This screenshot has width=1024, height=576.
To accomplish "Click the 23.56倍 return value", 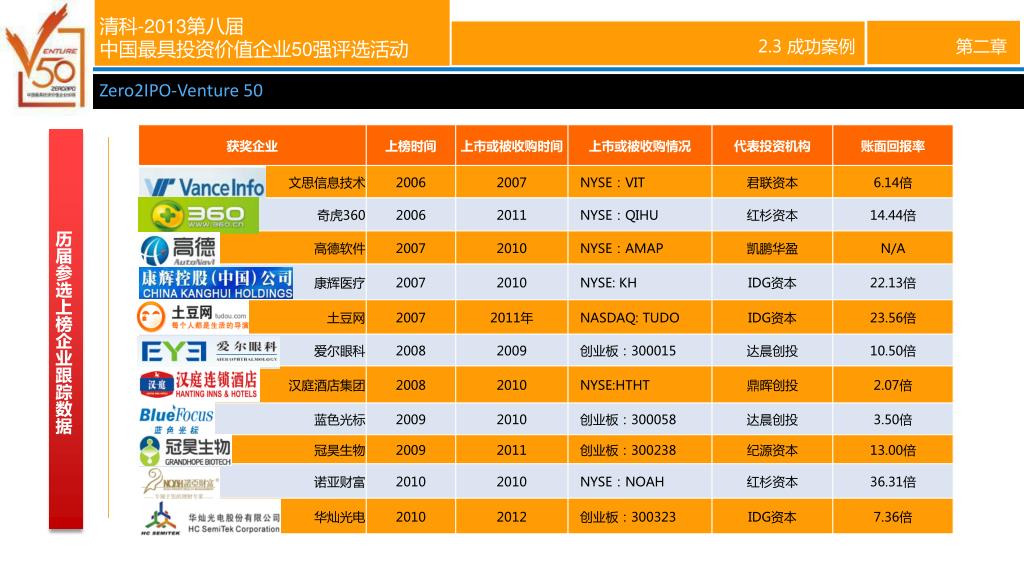I will [893, 318].
